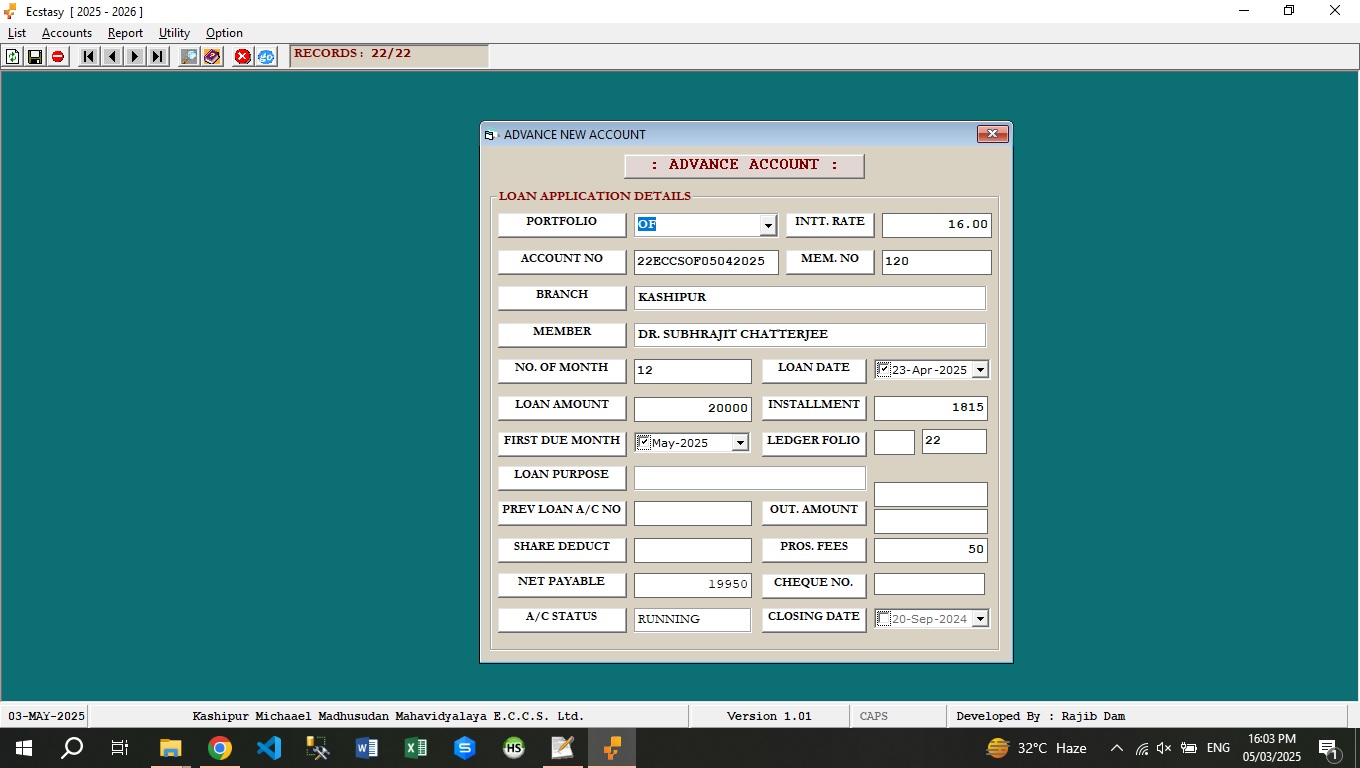The image size is (1360, 768).
Task: Navigate to the next record
Action: click(x=135, y=57)
